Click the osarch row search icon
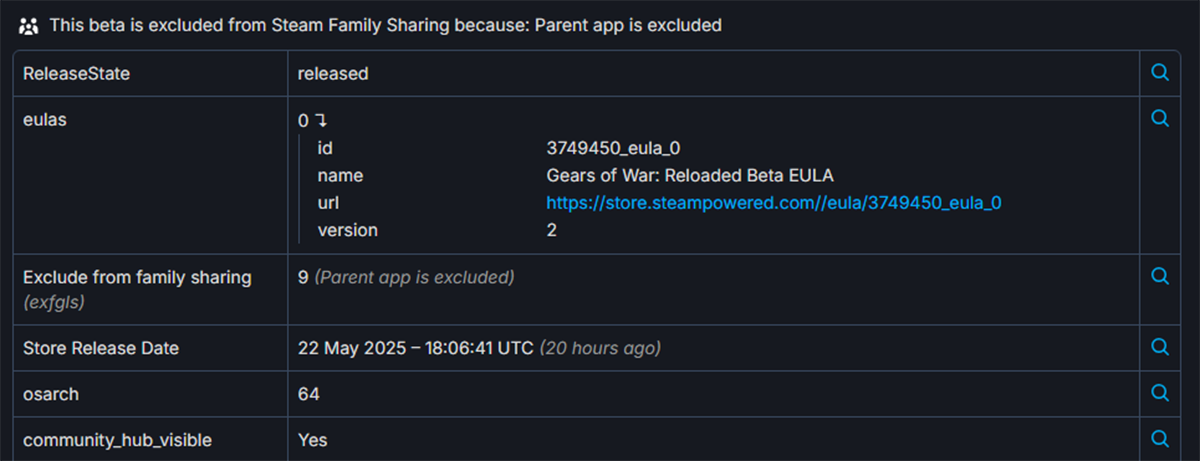Screen dimensions: 1200x461 point(1160,393)
